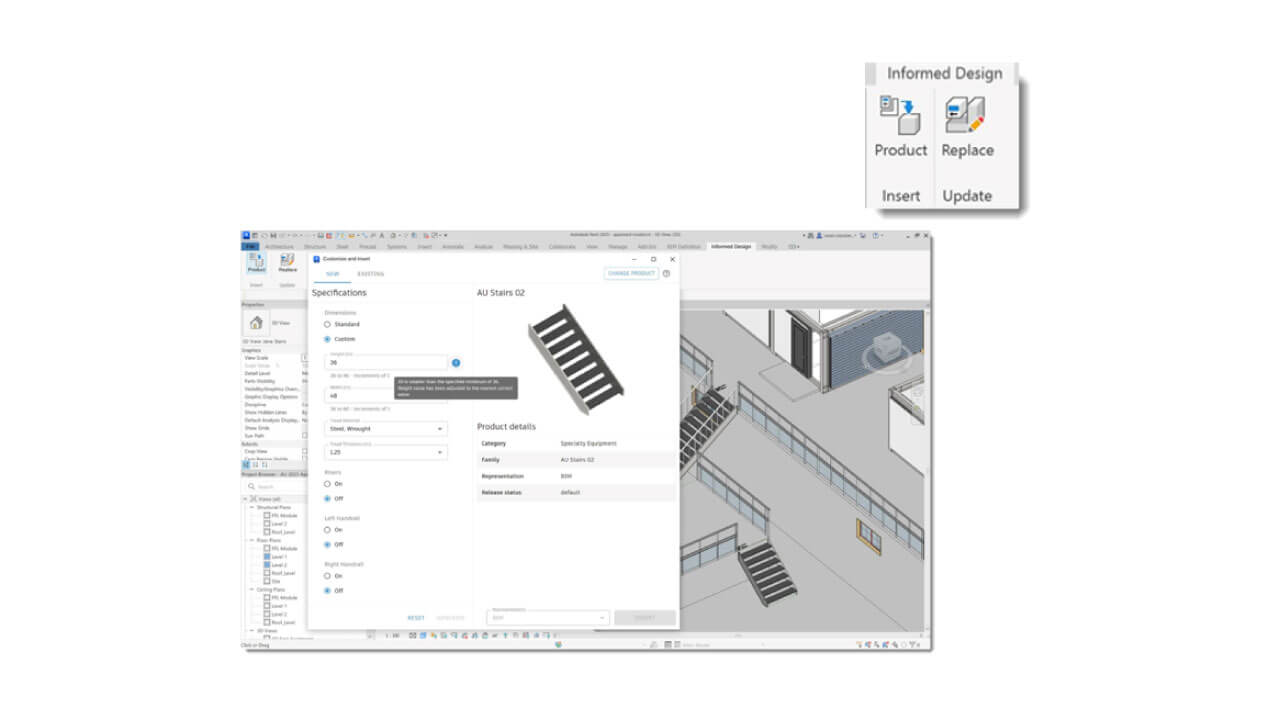Click the search magnifier in Project Browser
This screenshot has width=1280, height=720.
click(x=251, y=487)
